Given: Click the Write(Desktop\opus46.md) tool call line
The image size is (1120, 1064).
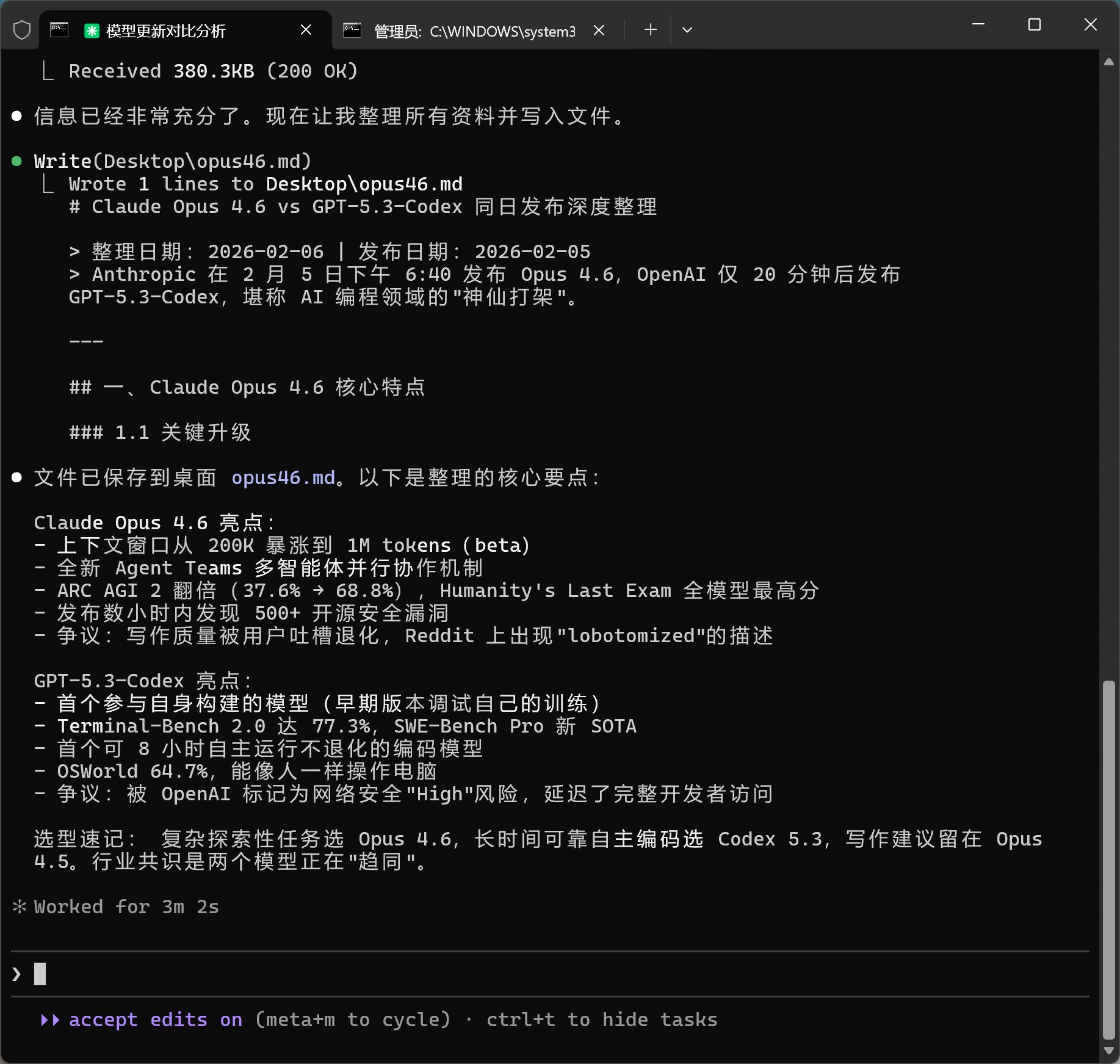Looking at the screenshot, I should pos(173,161).
